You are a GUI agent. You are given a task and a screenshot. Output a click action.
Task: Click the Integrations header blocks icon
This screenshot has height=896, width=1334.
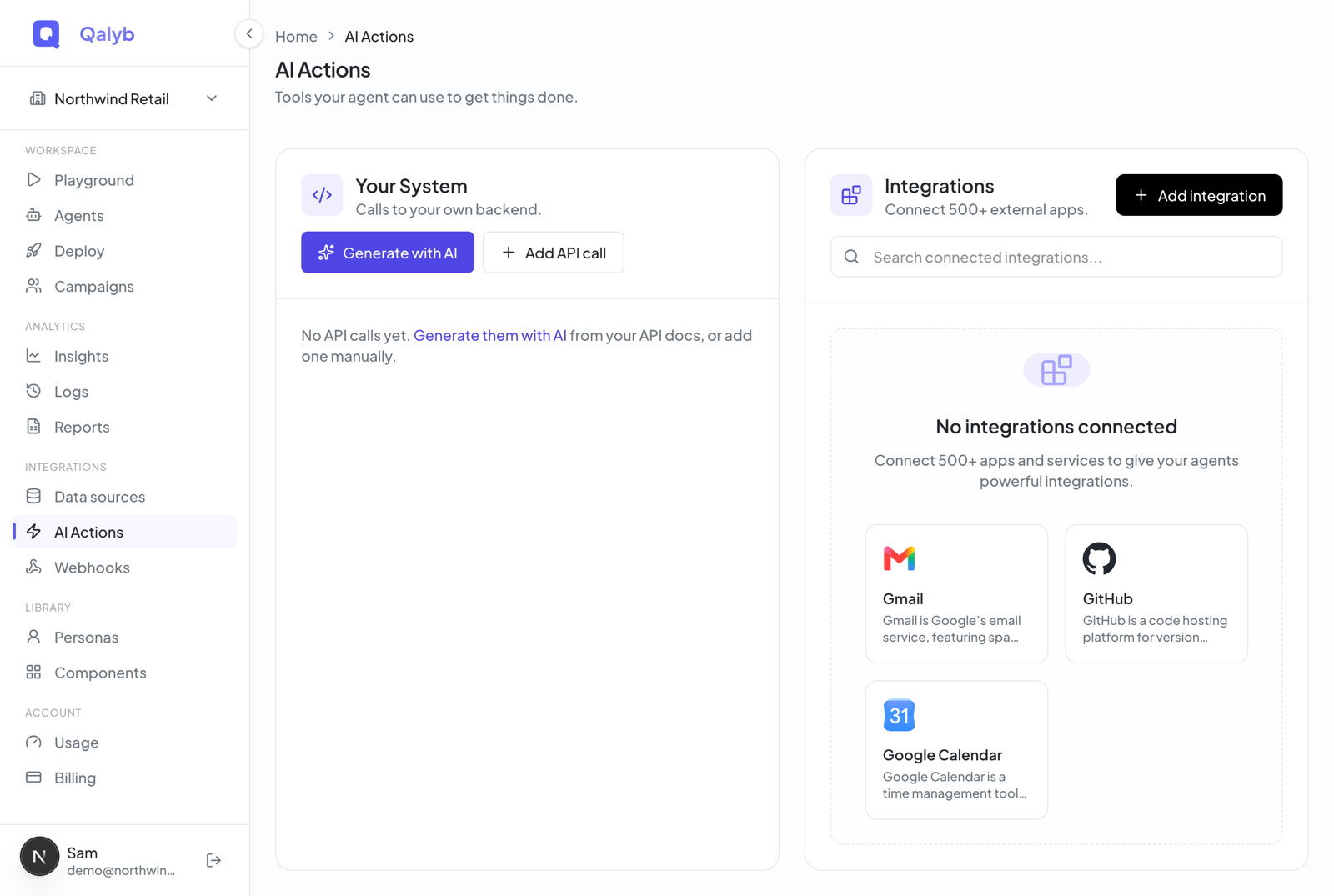click(851, 195)
